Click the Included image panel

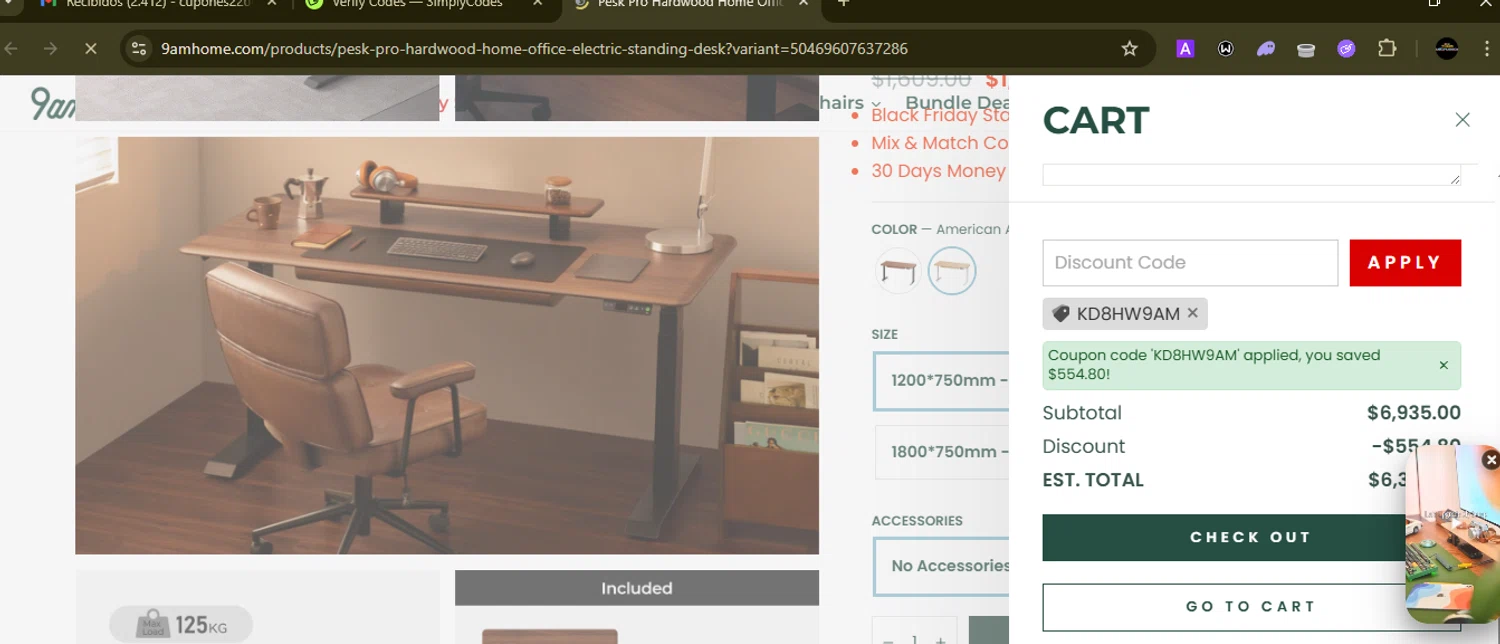[637, 607]
